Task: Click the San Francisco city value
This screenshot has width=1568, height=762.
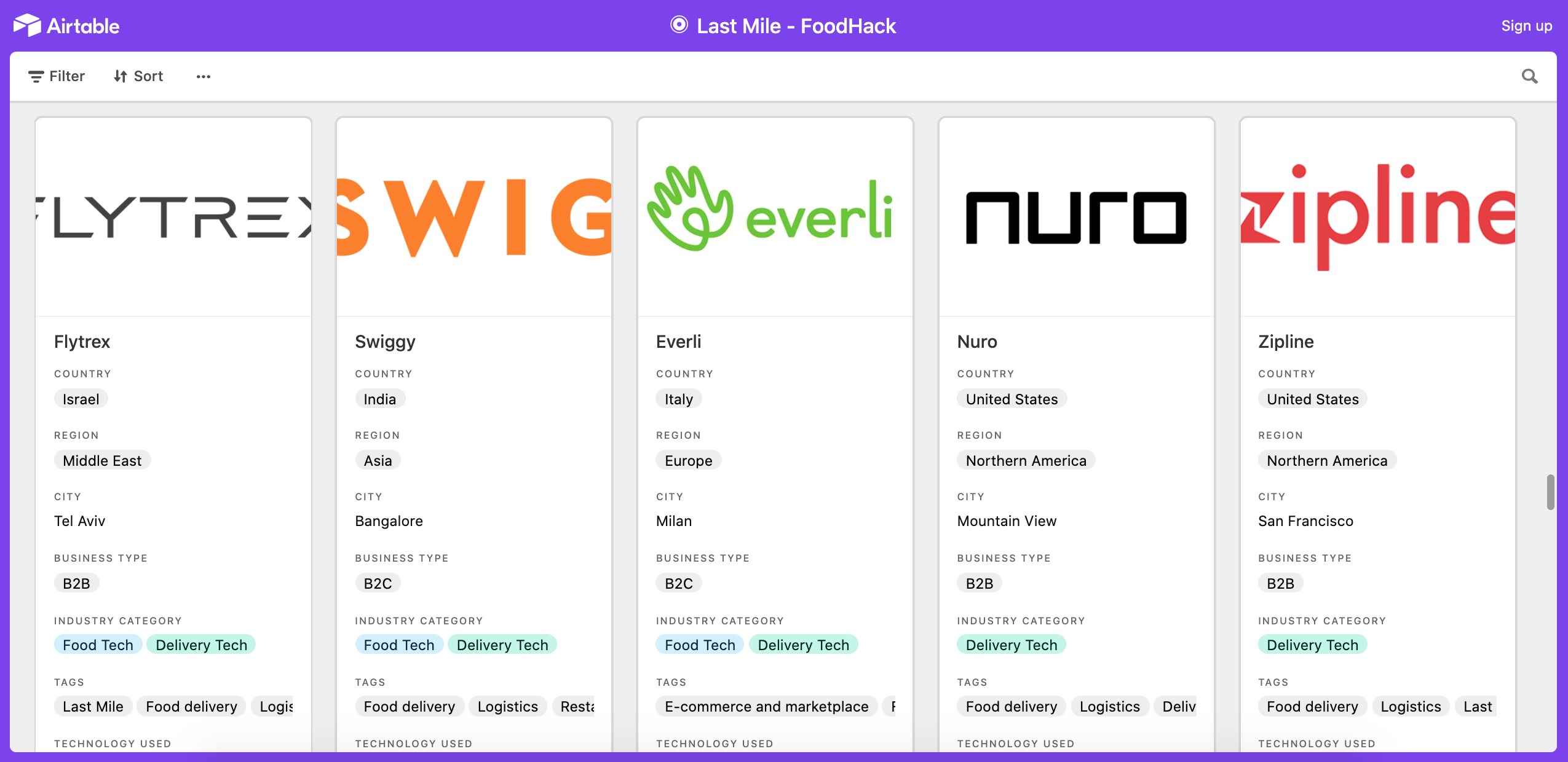Action: (1305, 521)
